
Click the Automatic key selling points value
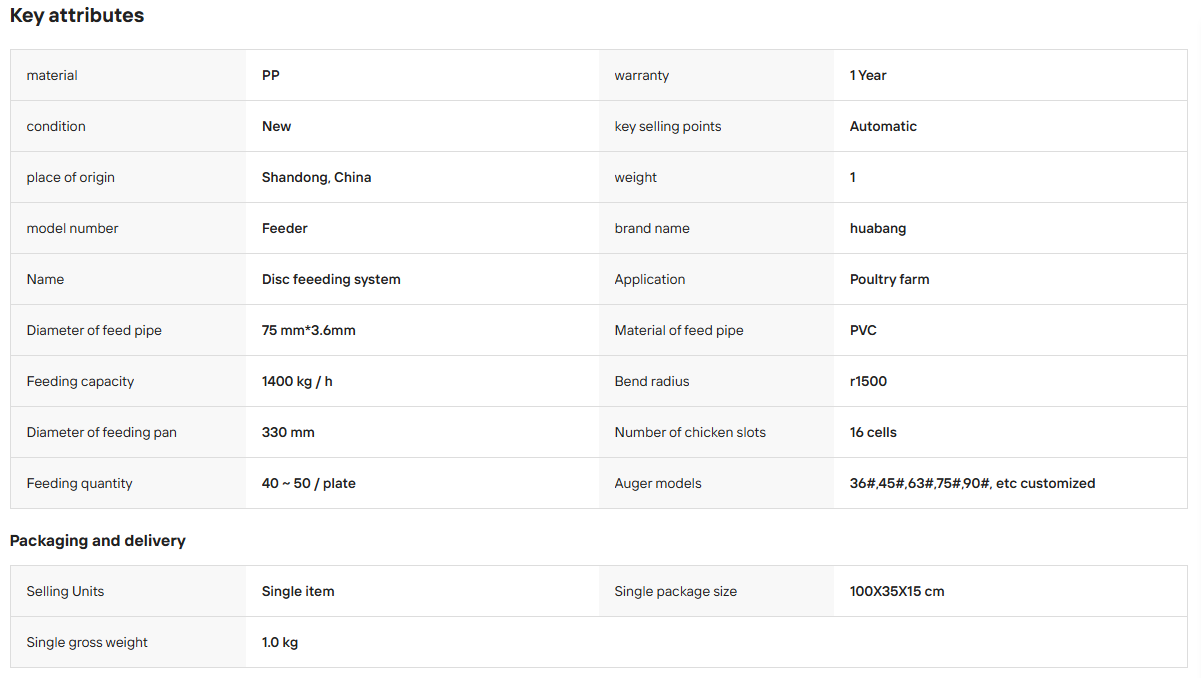[883, 126]
